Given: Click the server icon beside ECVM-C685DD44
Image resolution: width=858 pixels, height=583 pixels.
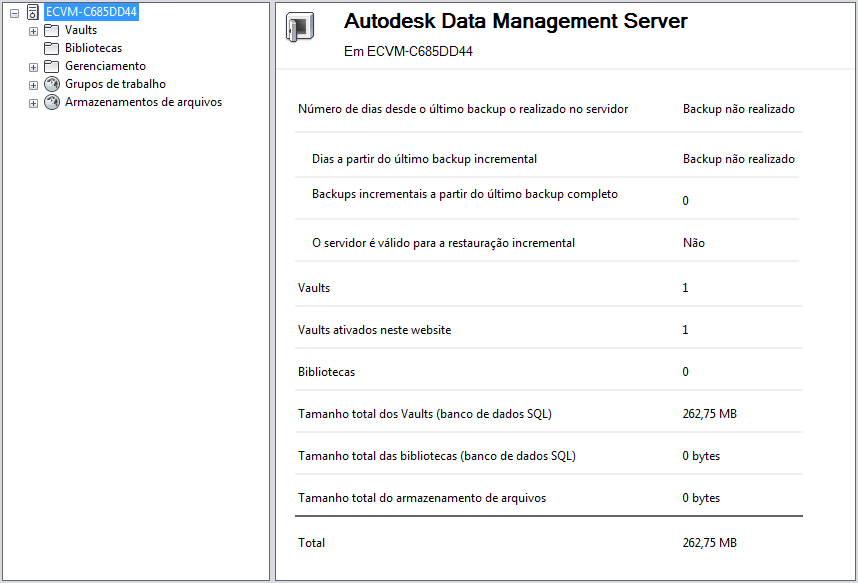Looking at the screenshot, I should (33, 12).
